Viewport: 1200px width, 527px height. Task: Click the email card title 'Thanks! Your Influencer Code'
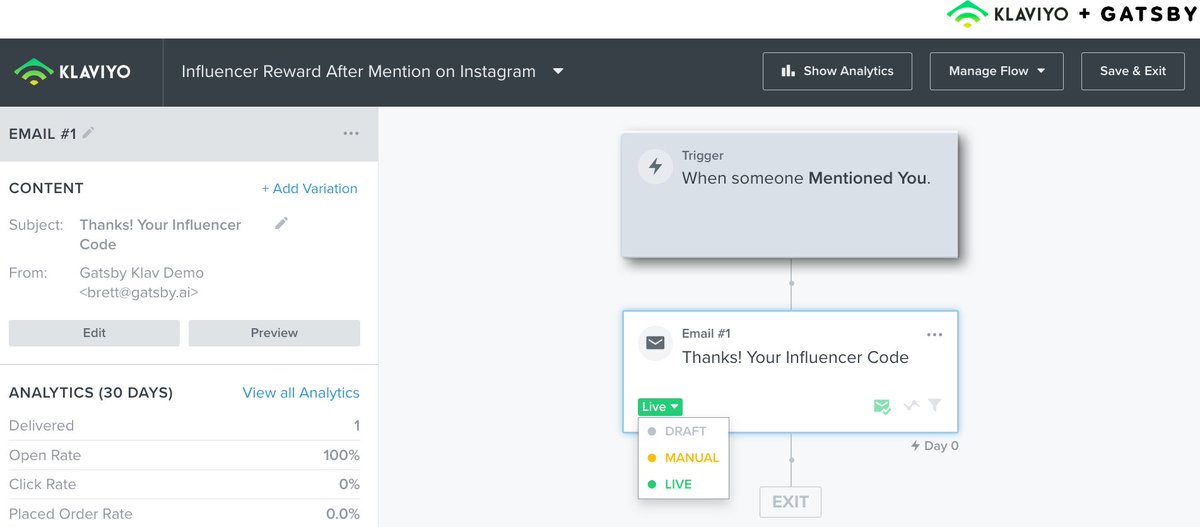tap(795, 357)
